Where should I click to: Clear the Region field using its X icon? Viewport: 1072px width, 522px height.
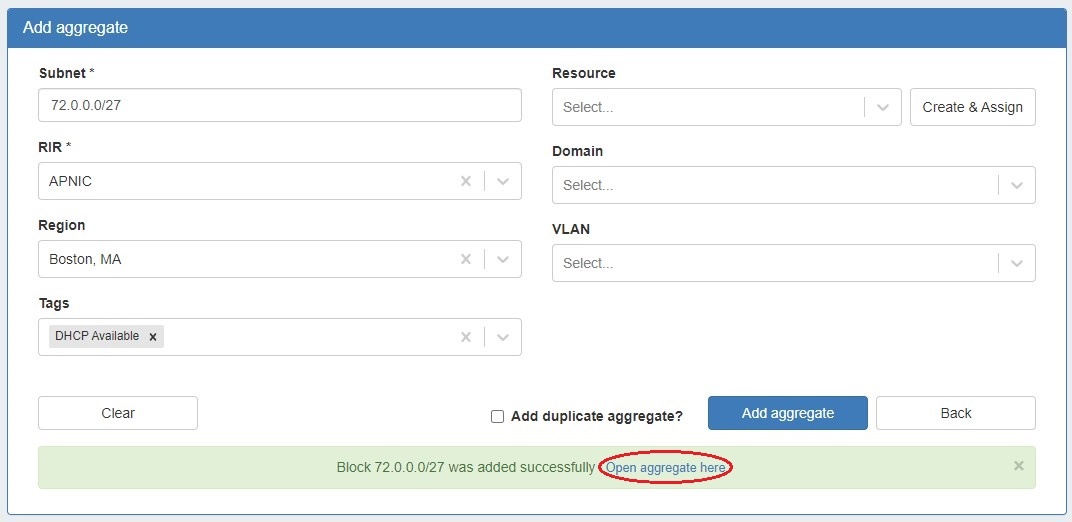pyautogui.click(x=465, y=259)
